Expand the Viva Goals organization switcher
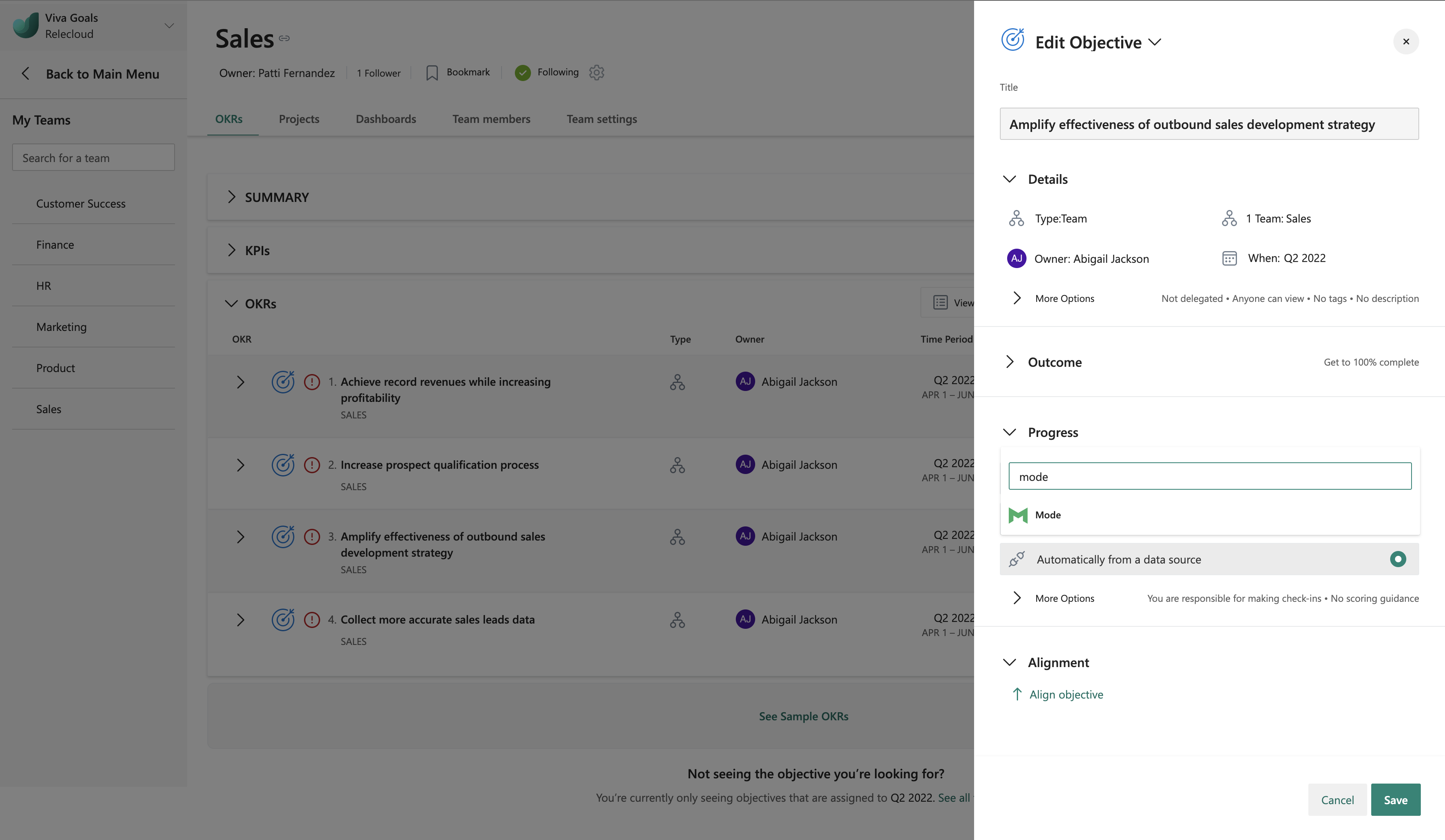Image resolution: width=1445 pixels, height=840 pixels. [169, 26]
